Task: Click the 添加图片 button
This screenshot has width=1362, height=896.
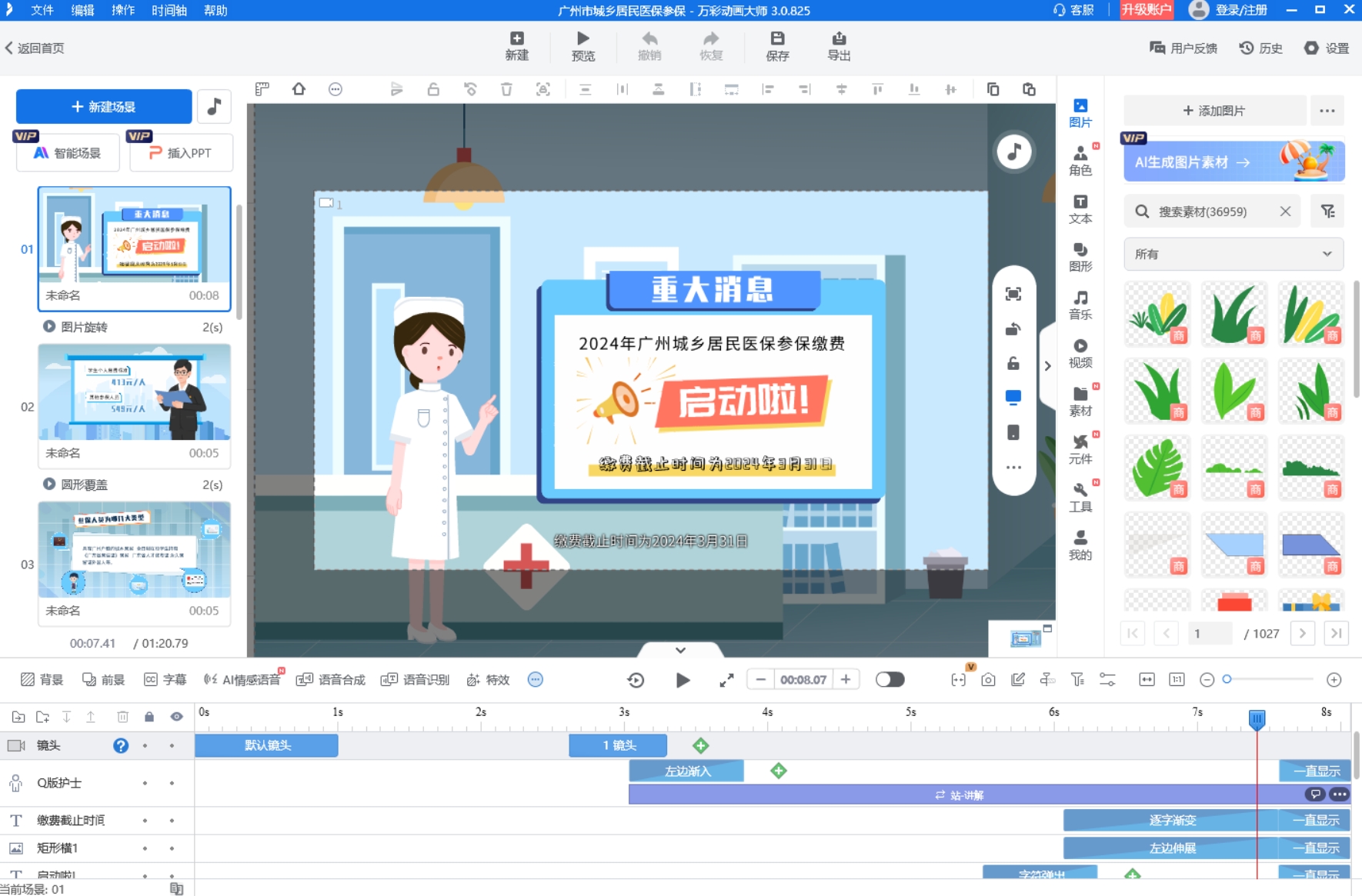Action: coord(1214,111)
